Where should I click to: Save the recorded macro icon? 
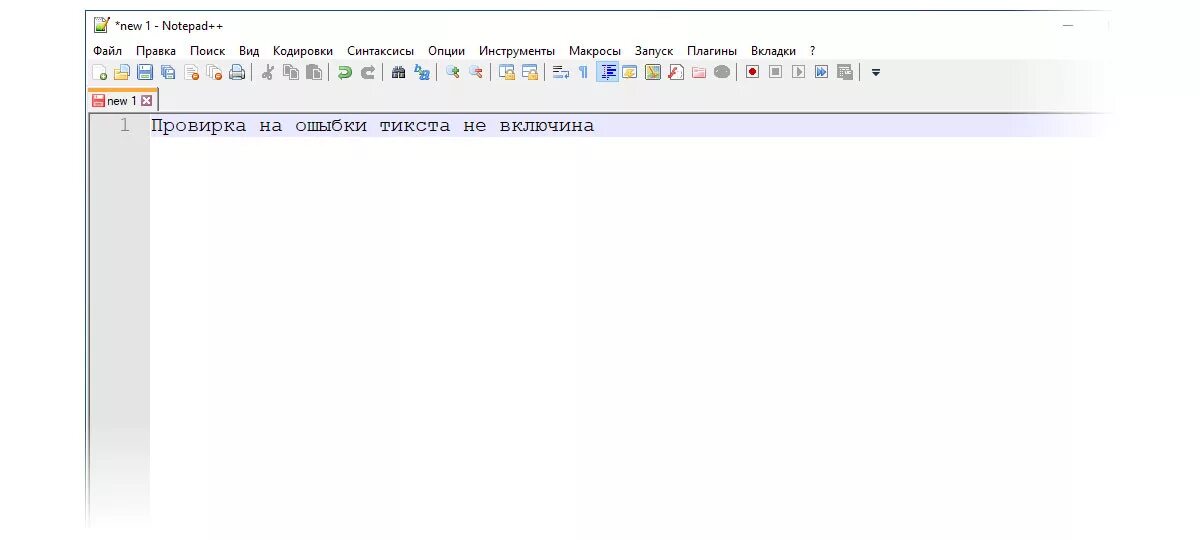(x=845, y=72)
